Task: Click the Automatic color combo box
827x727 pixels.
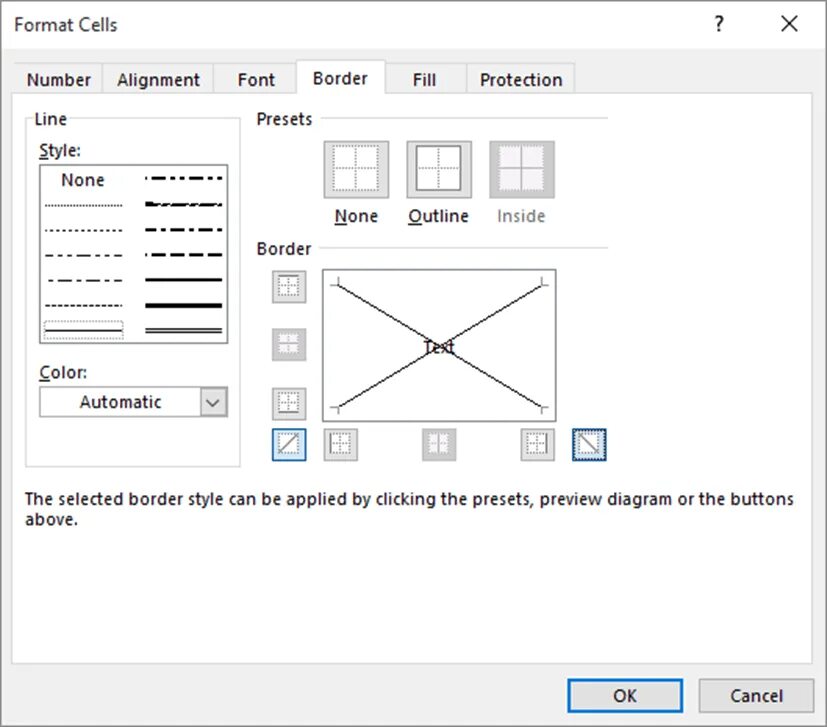Action: click(x=120, y=402)
